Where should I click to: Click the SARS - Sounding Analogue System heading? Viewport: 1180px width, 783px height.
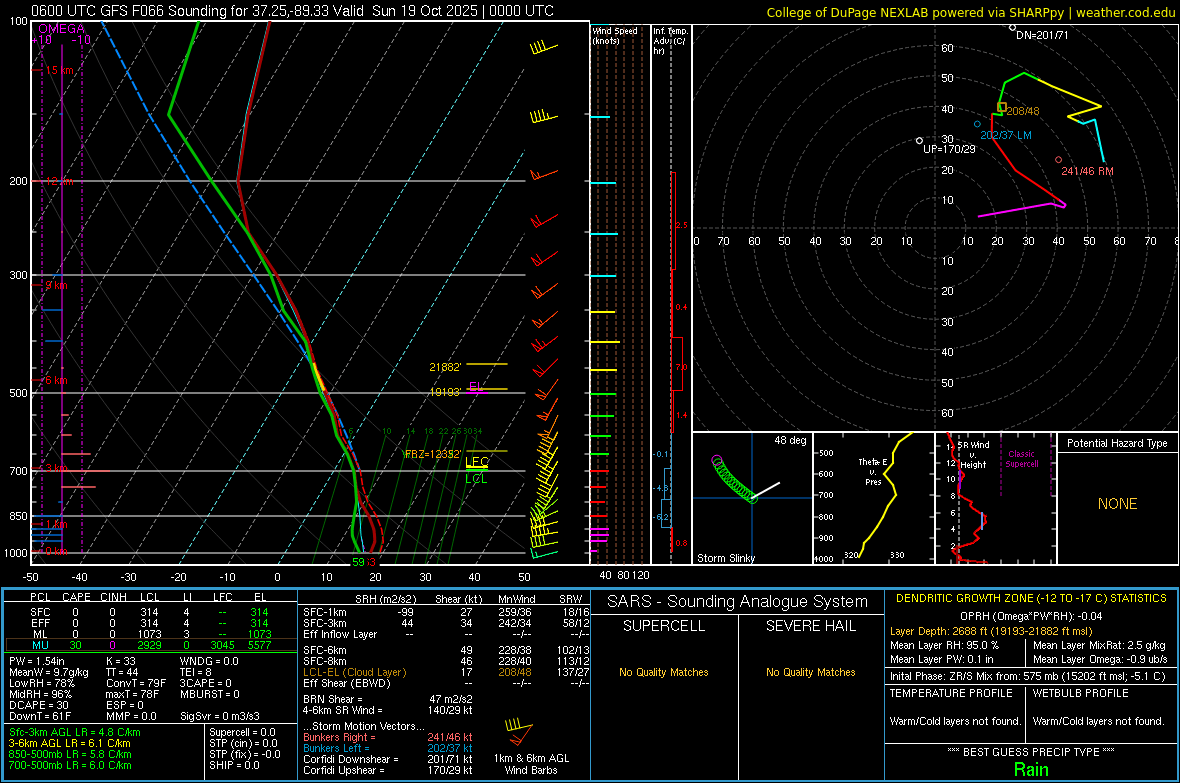(x=738, y=602)
